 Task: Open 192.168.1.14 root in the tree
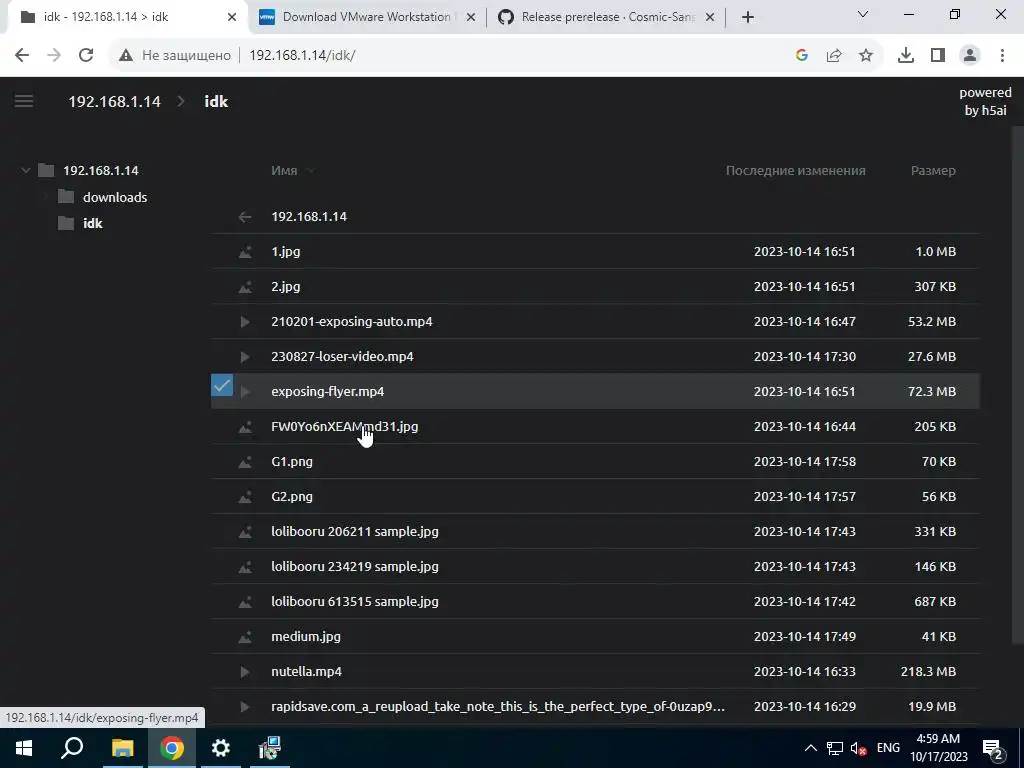point(101,170)
